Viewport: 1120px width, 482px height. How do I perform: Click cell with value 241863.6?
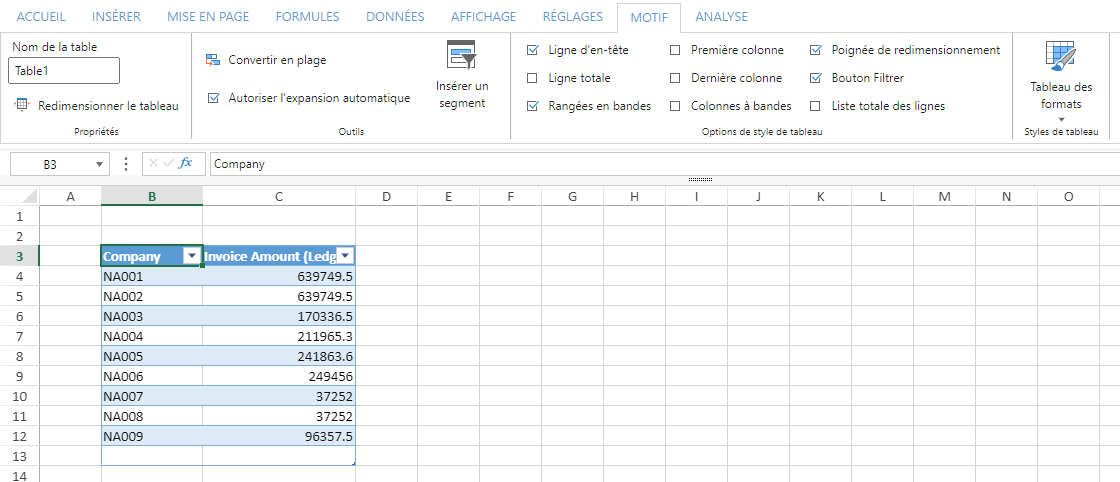pyautogui.click(x=279, y=356)
